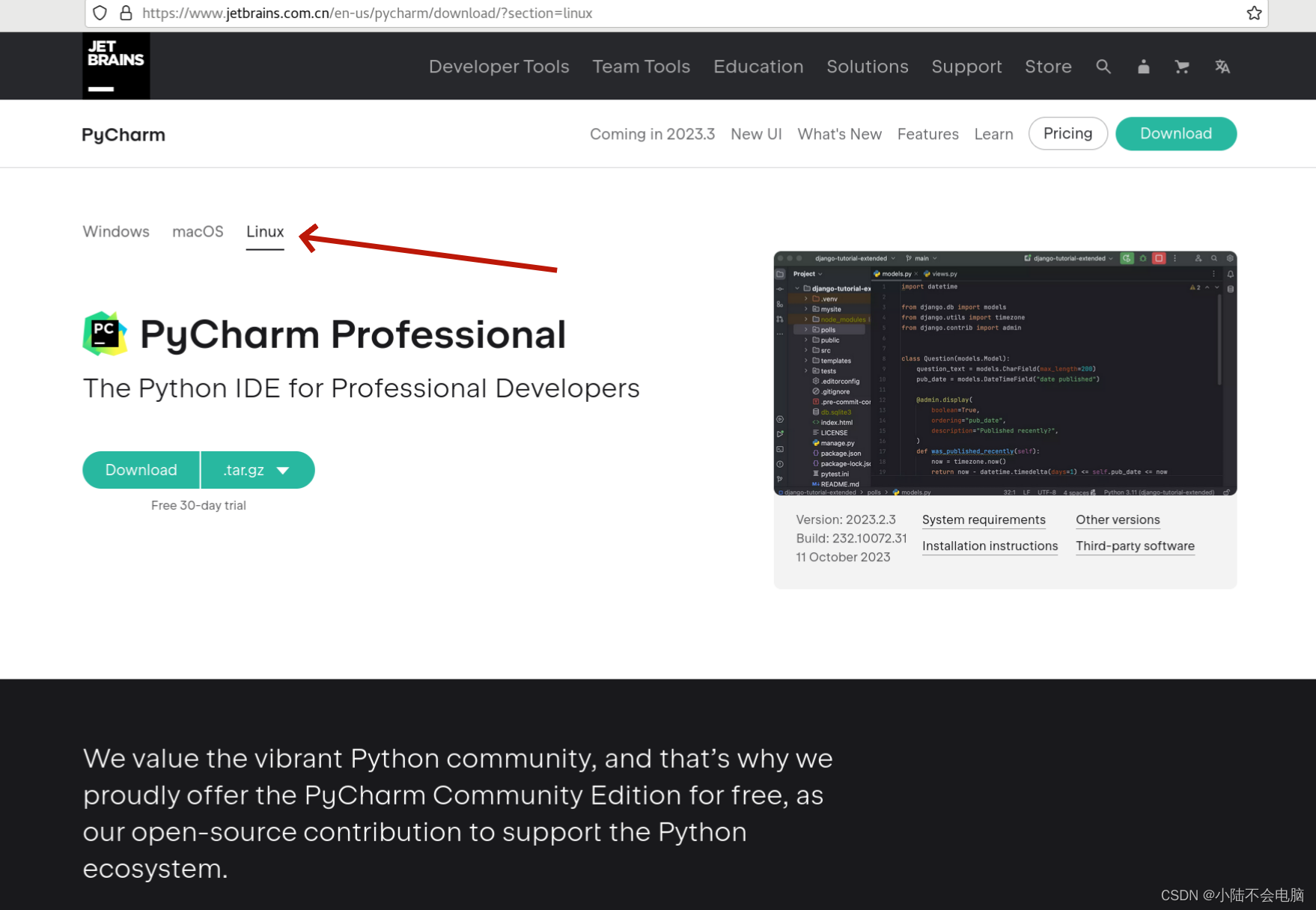The width and height of the screenshot is (1316, 910).
Task: Open the Support menu
Action: (966, 67)
